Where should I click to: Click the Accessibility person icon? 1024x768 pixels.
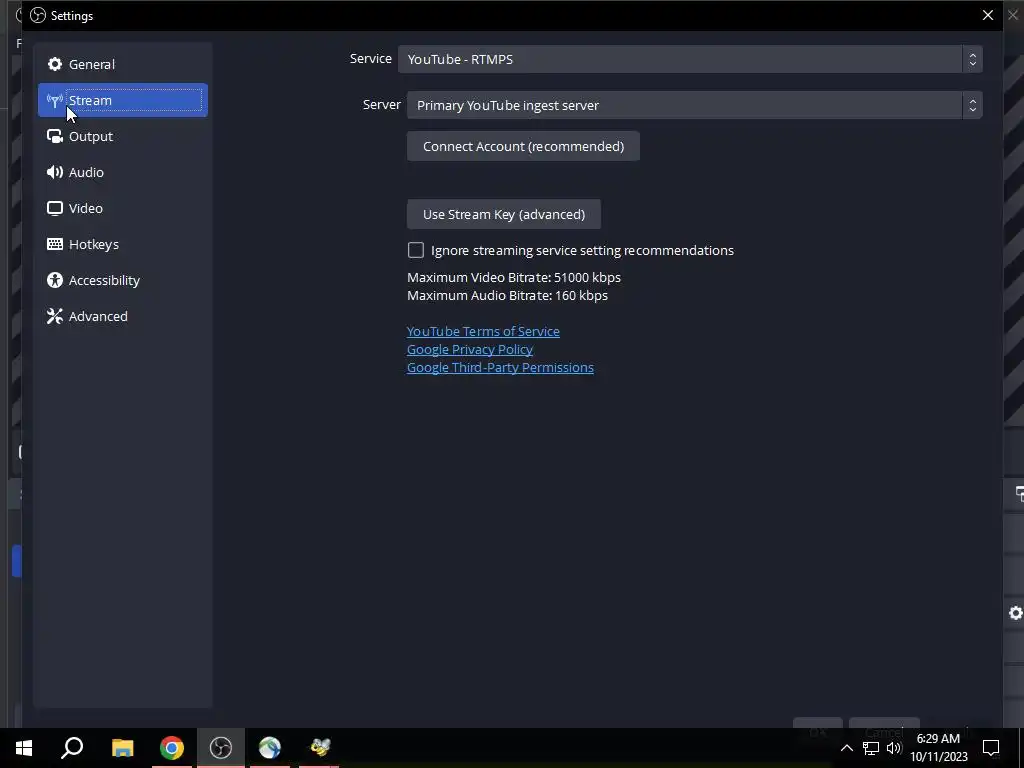click(55, 280)
